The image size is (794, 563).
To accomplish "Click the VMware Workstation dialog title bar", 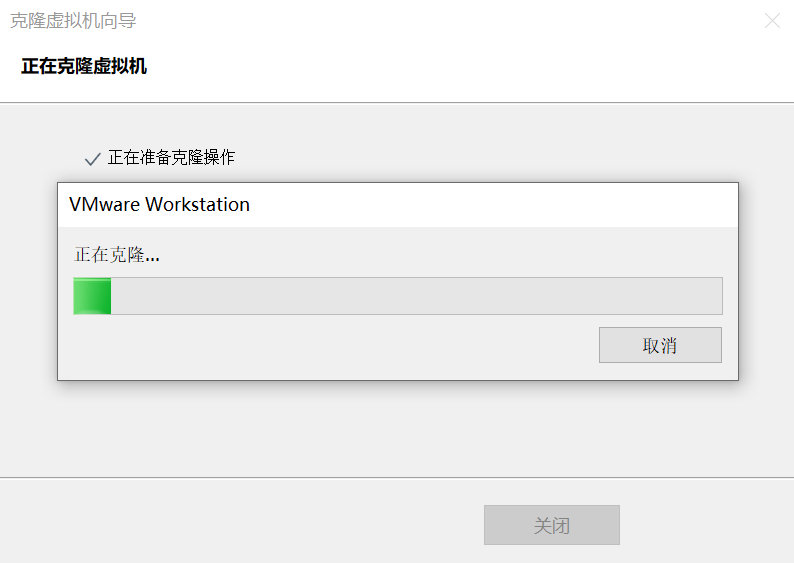I will pyautogui.click(x=398, y=205).
